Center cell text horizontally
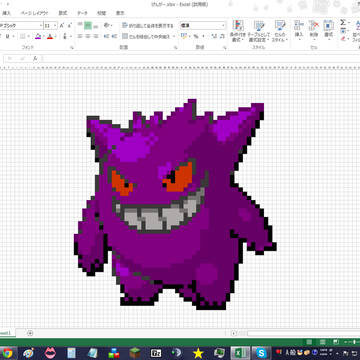Screen dimensions: 360x360 [88, 36]
